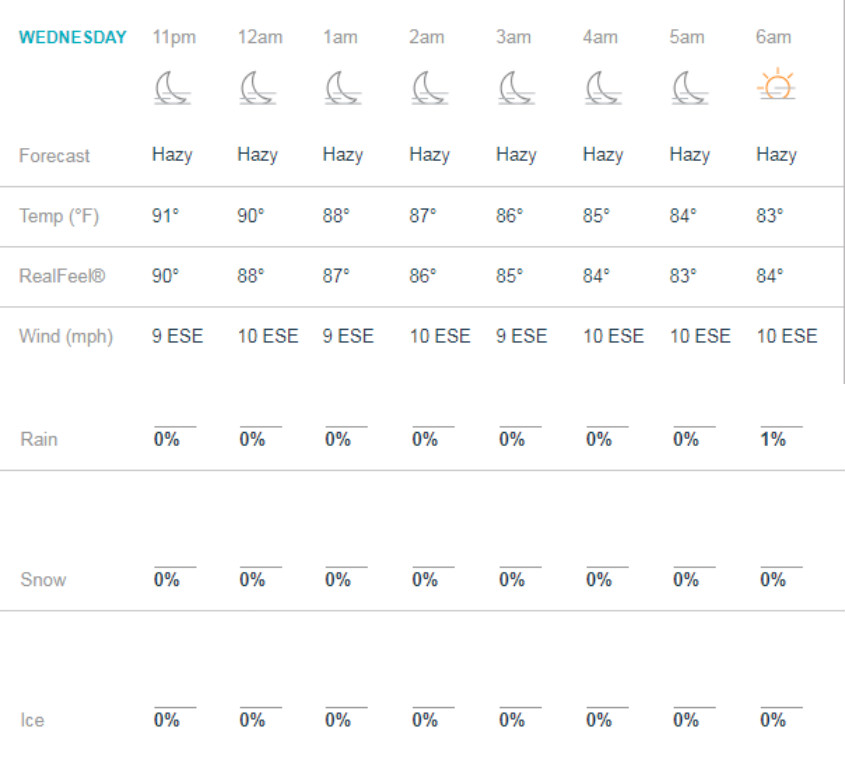Click the 11pm column time header
This screenshot has width=845, height=768.
pos(174,38)
